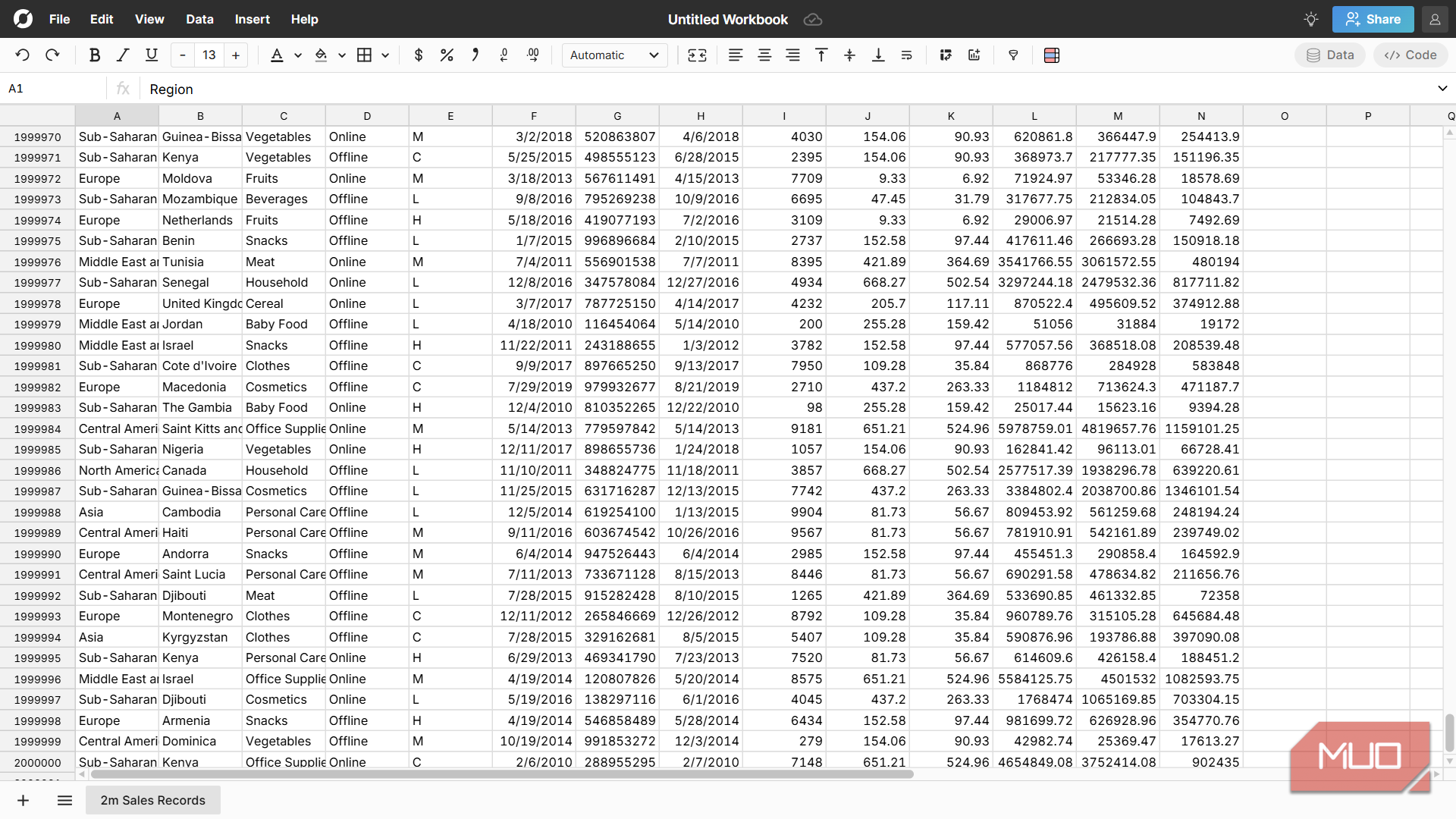The width and height of the screenshot is (1456, 819).
Task: Expand the formula bar chevron
Action: click(x=1442, y=89)
